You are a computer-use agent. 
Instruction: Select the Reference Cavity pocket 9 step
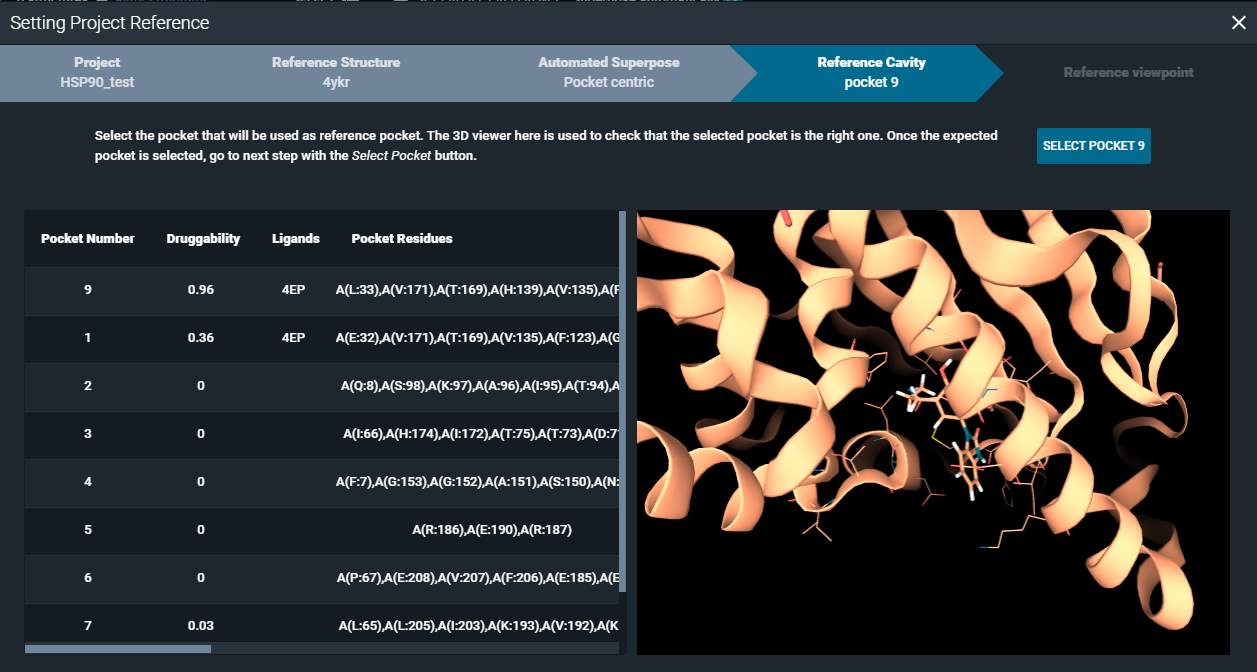870,72
